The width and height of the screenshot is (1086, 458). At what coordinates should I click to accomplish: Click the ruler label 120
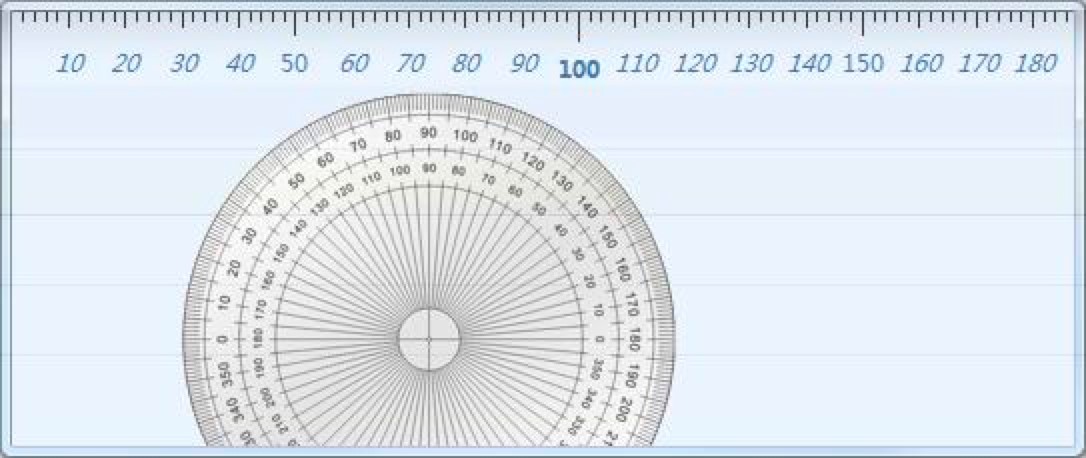coord(695,64)
